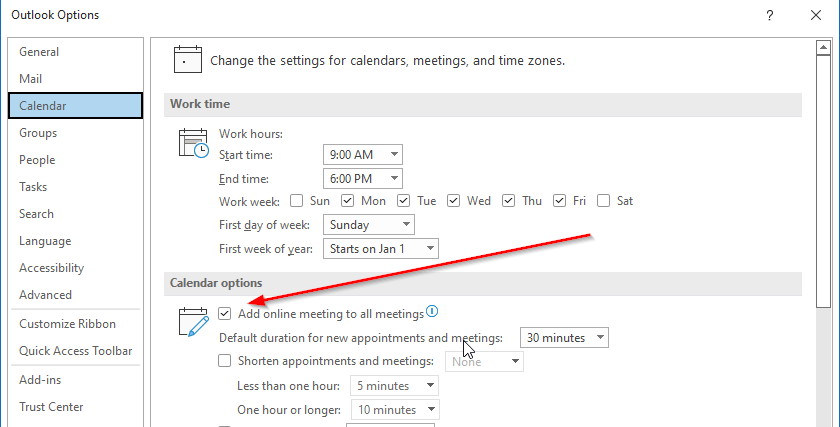Viewport: 840px width, 427px height.
Task: Open First day of week dropdown
Action: coord(369,225)
